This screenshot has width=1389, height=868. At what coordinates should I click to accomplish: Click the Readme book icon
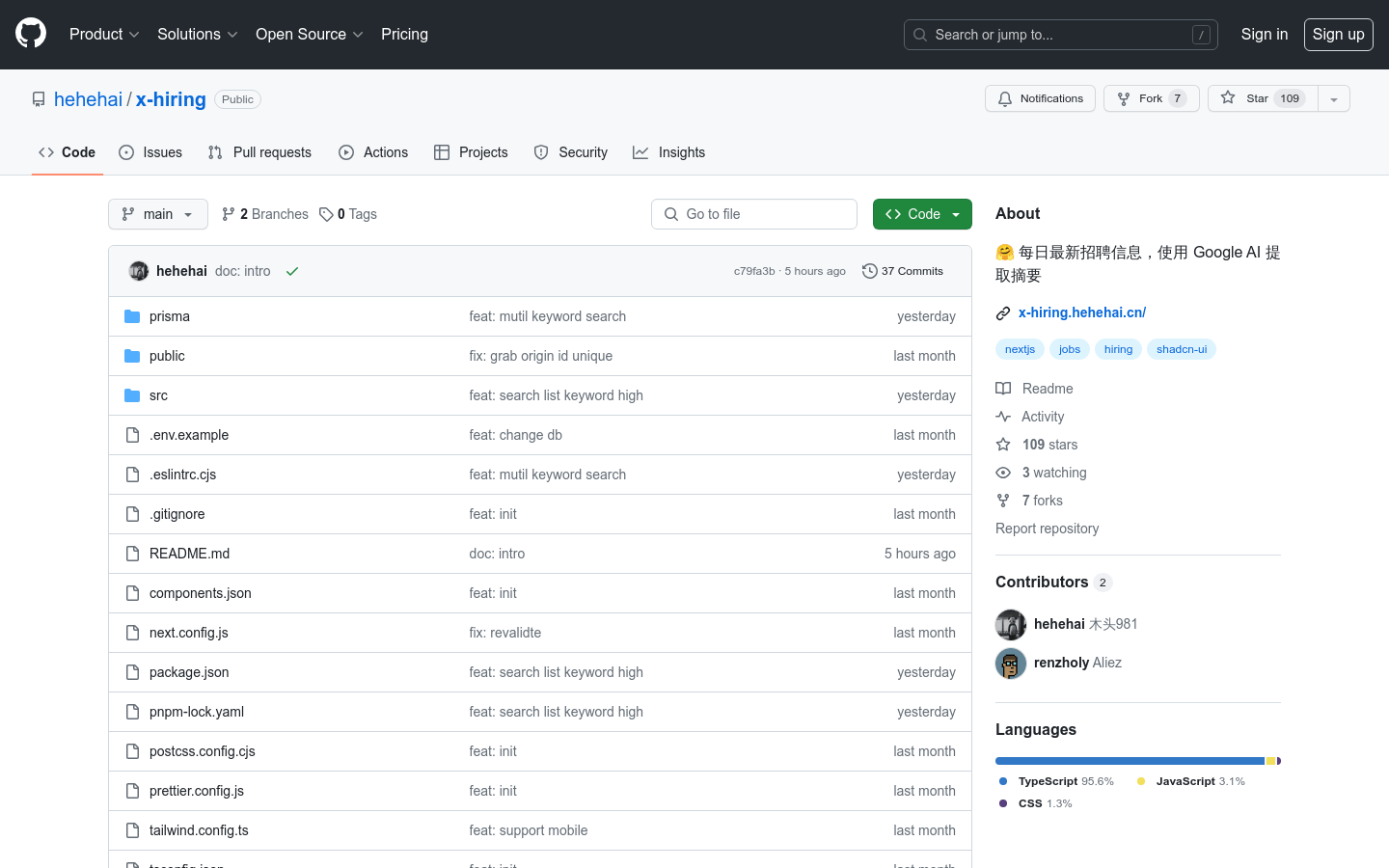point(1003,389)
